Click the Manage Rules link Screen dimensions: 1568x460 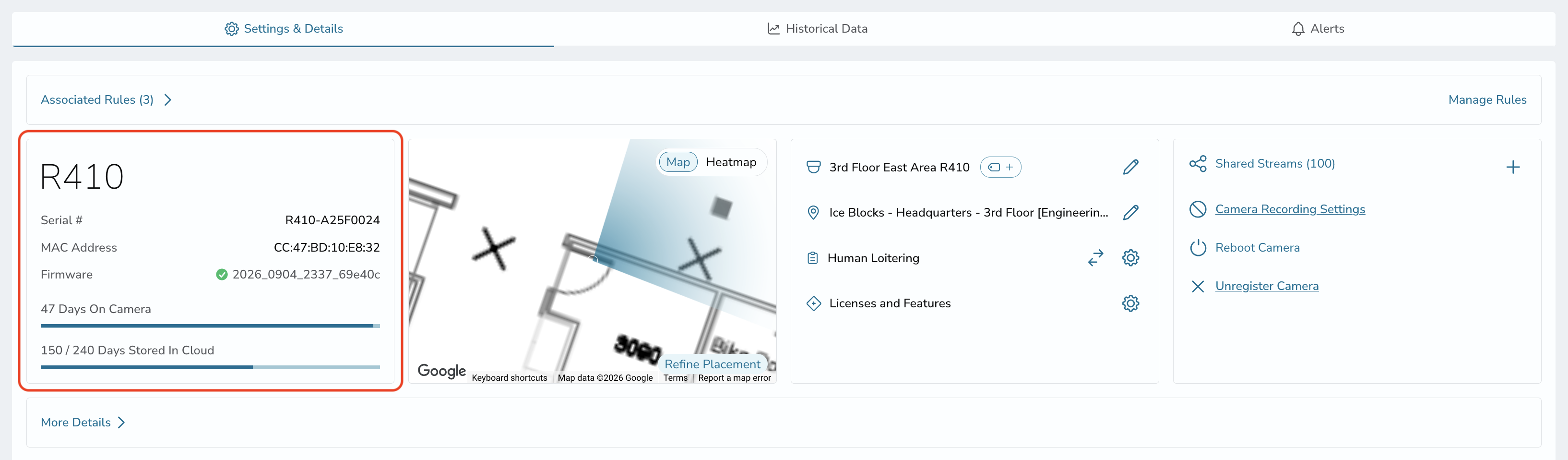[1487, 100]
